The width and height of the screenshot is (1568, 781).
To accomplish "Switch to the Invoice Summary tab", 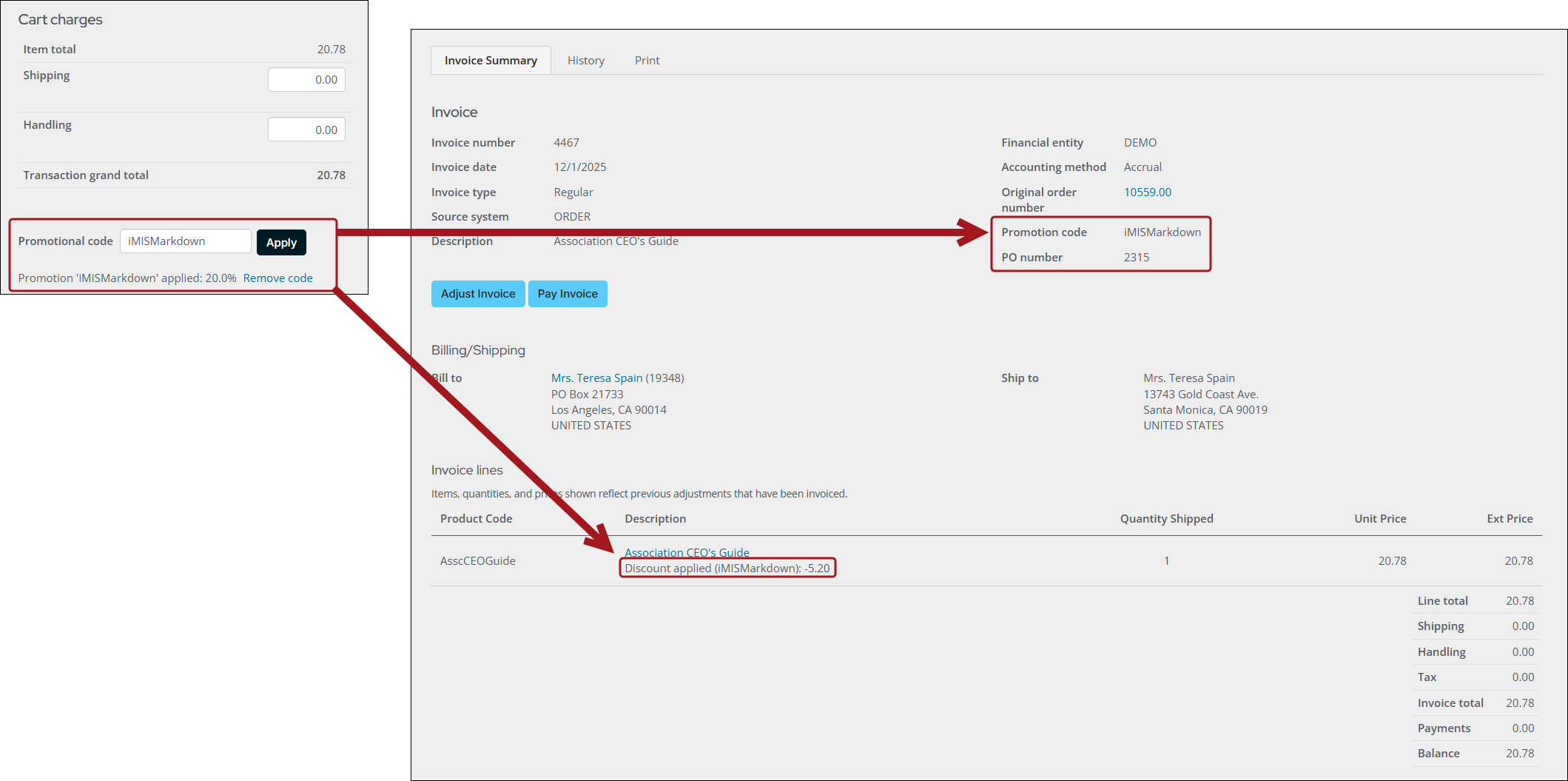I will click(x=490, y=61).
